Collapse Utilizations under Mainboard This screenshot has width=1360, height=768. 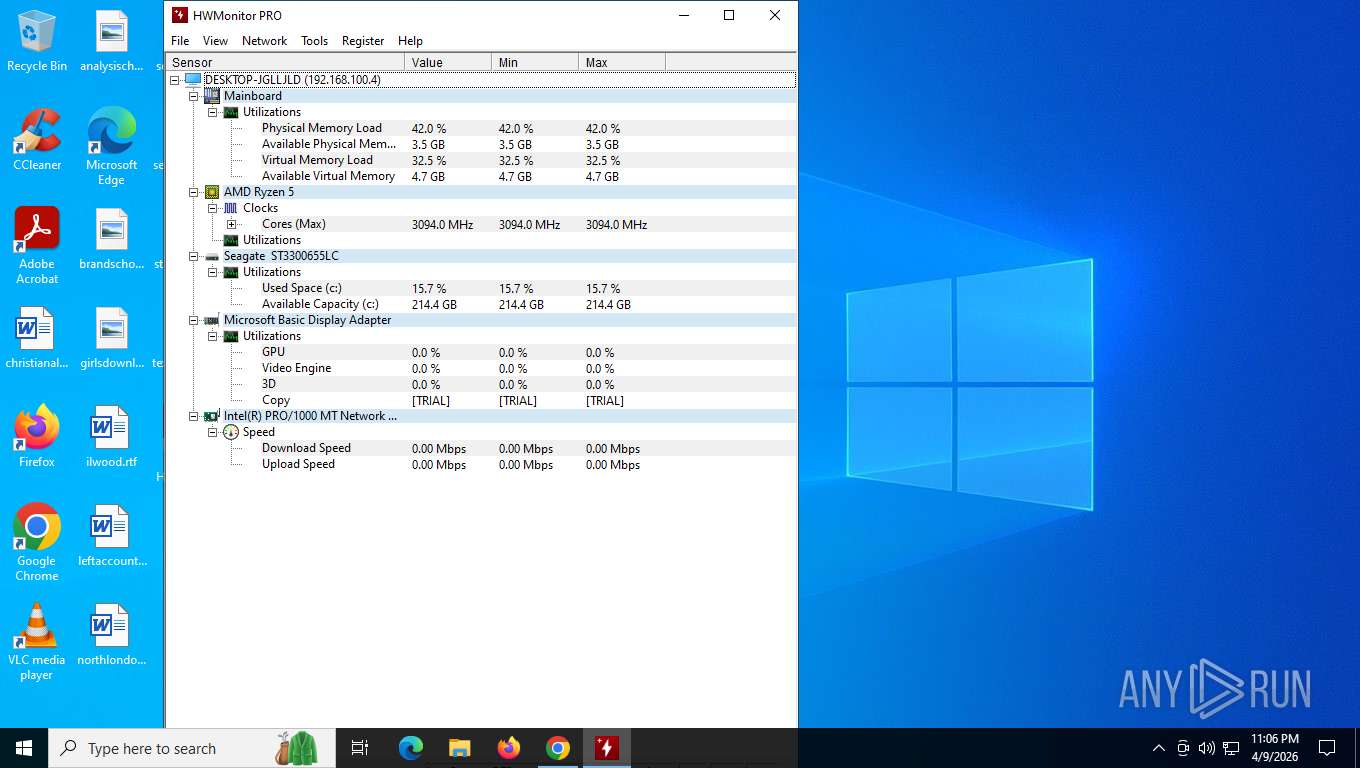[x=213, y=112]
